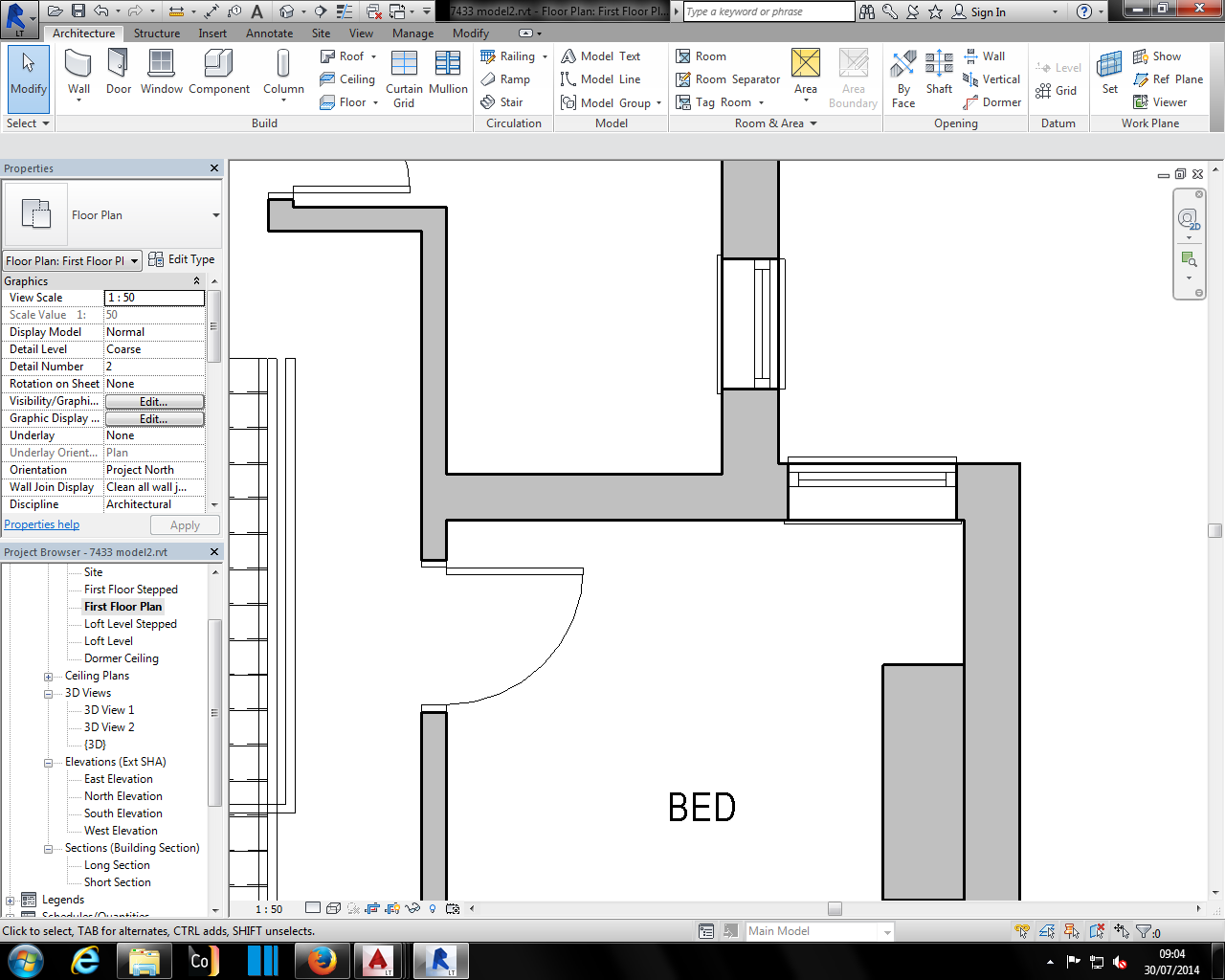Select the Window tool
Image resolution: width=1225 pixels, height=980 pixels.
pos(161,72)
